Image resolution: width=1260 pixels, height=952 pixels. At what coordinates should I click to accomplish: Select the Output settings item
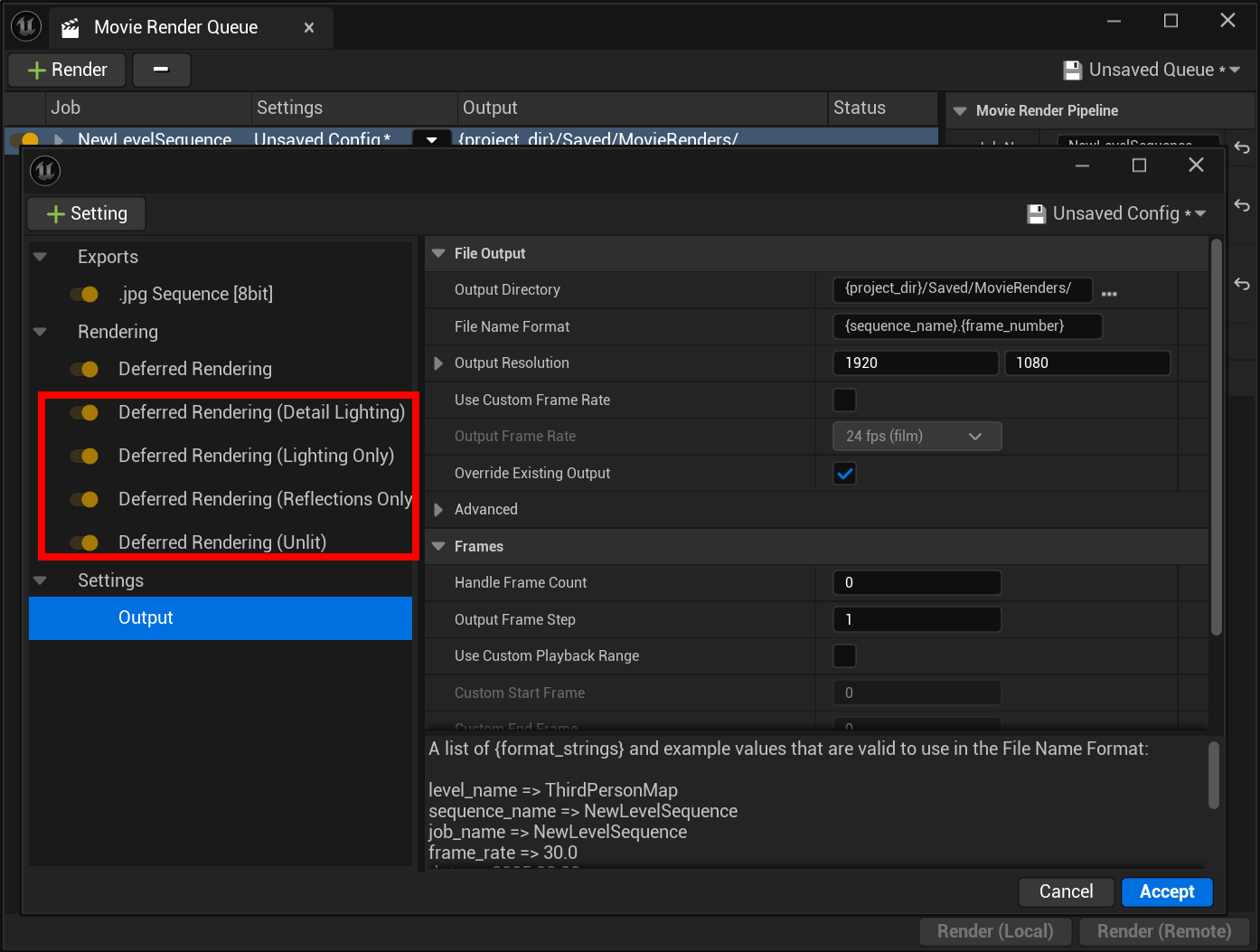[x=221, y=618]
